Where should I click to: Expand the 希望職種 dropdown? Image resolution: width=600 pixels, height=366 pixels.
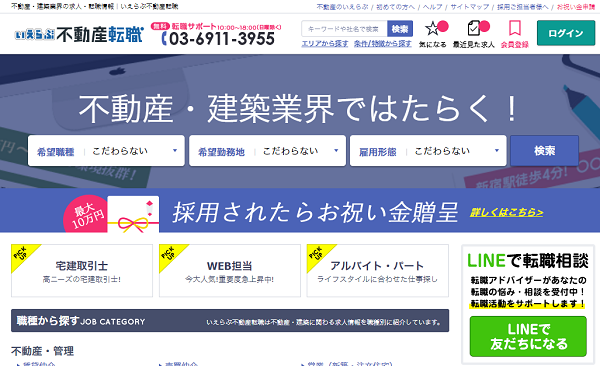pyautogui.click(x=106, y=151)
